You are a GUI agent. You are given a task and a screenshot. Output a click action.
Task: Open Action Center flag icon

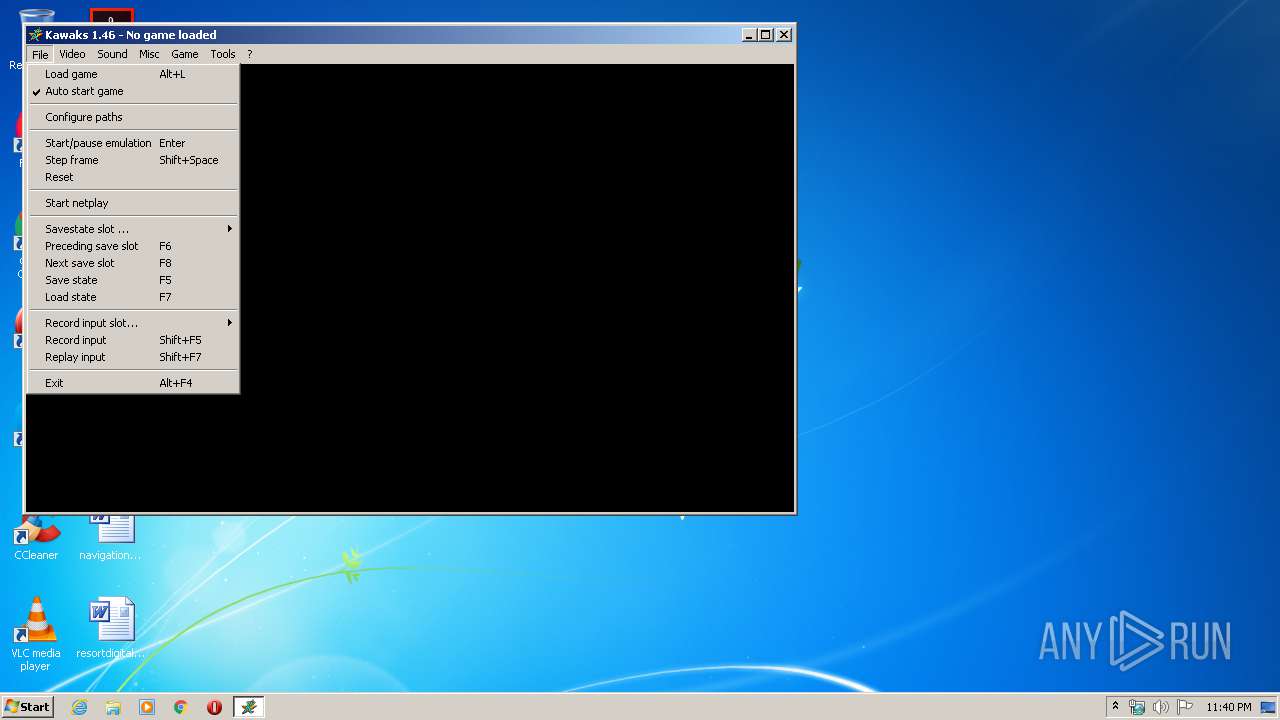click(1184, 707)
